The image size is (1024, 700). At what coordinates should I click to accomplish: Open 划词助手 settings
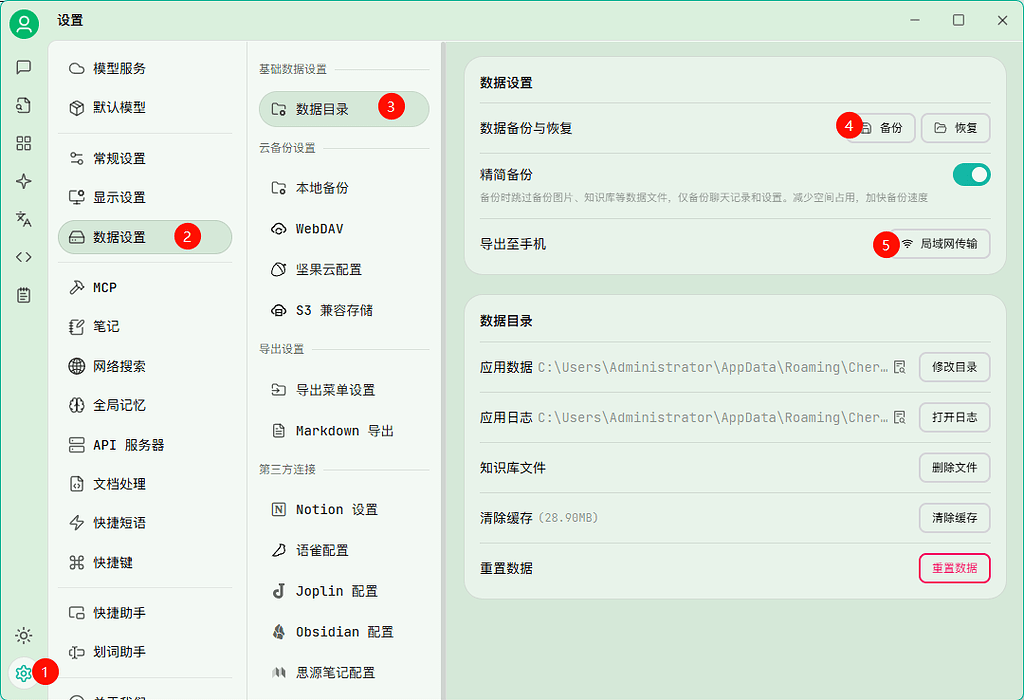click(x=145, y=652)
